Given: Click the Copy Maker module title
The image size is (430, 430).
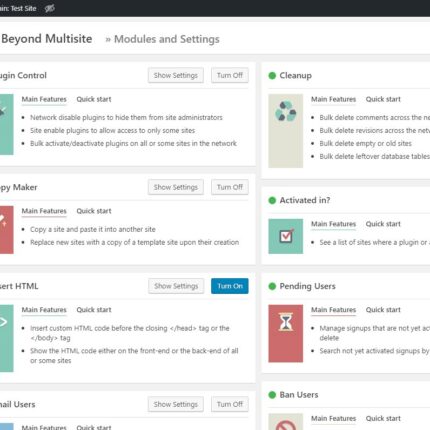Looking at the screenshot, I should coord(19,187).
